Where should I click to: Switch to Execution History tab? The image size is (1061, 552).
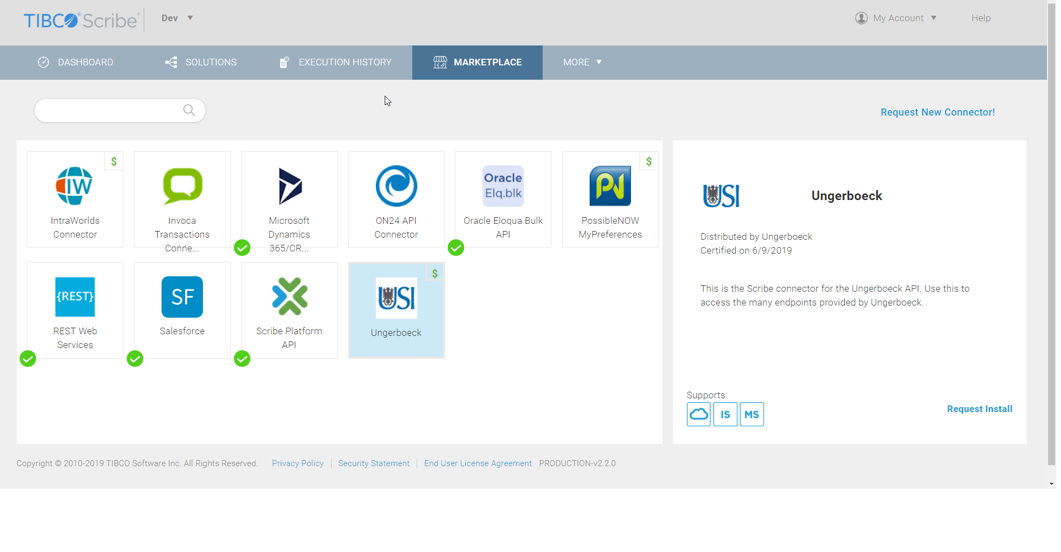click(335, 62)
